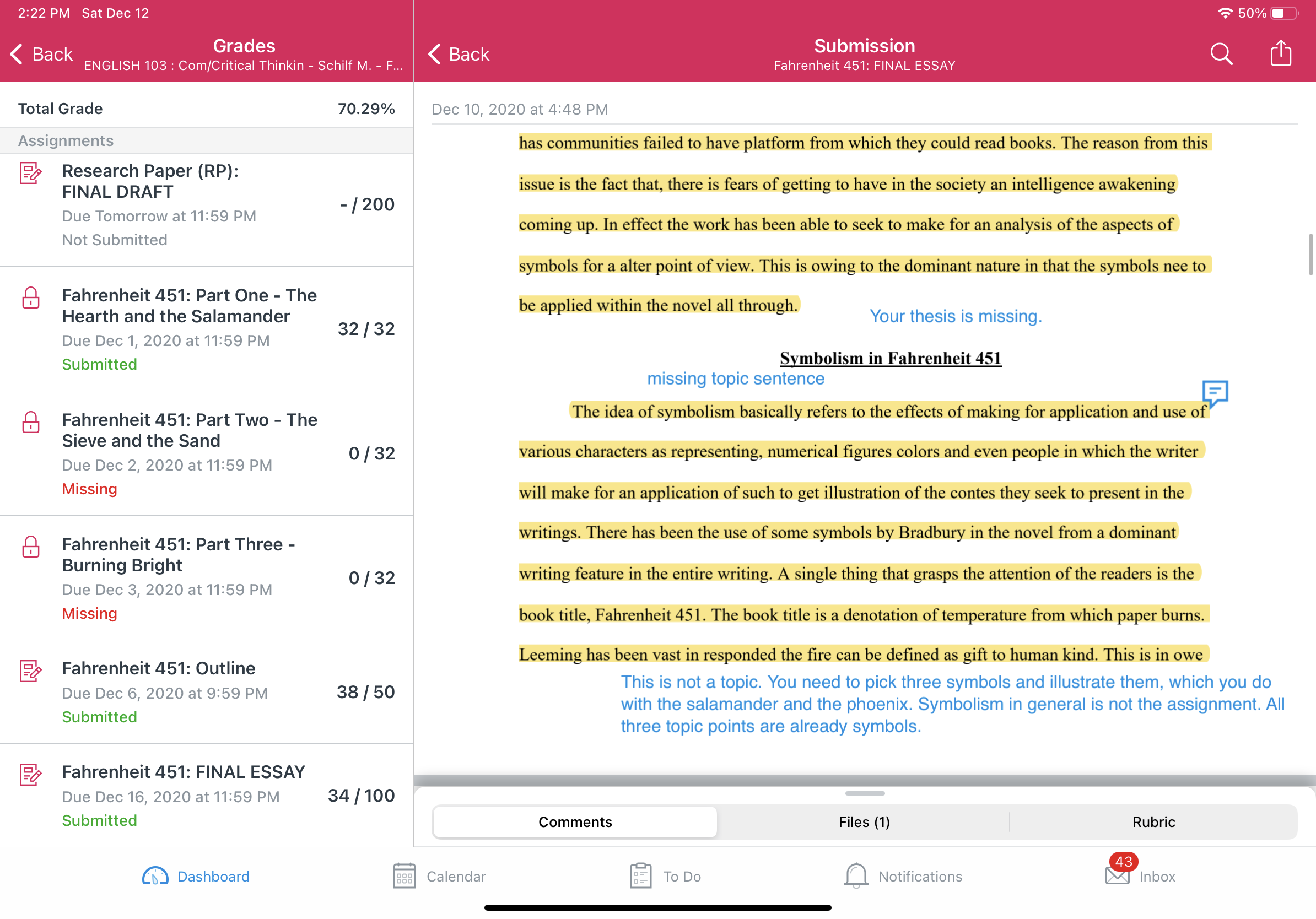
Task: Click the 'missing topic sentence' annotation
Action: [735, 378]
